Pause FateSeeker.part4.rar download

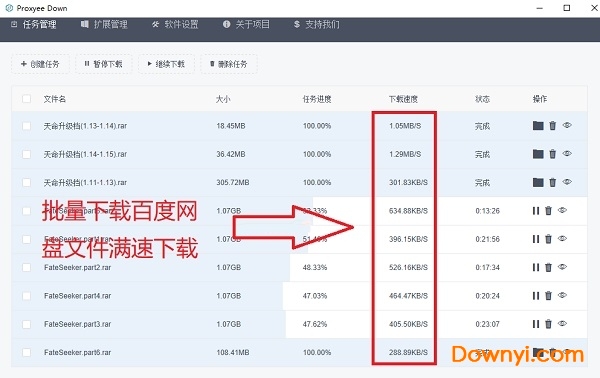[x=536, y=295]
